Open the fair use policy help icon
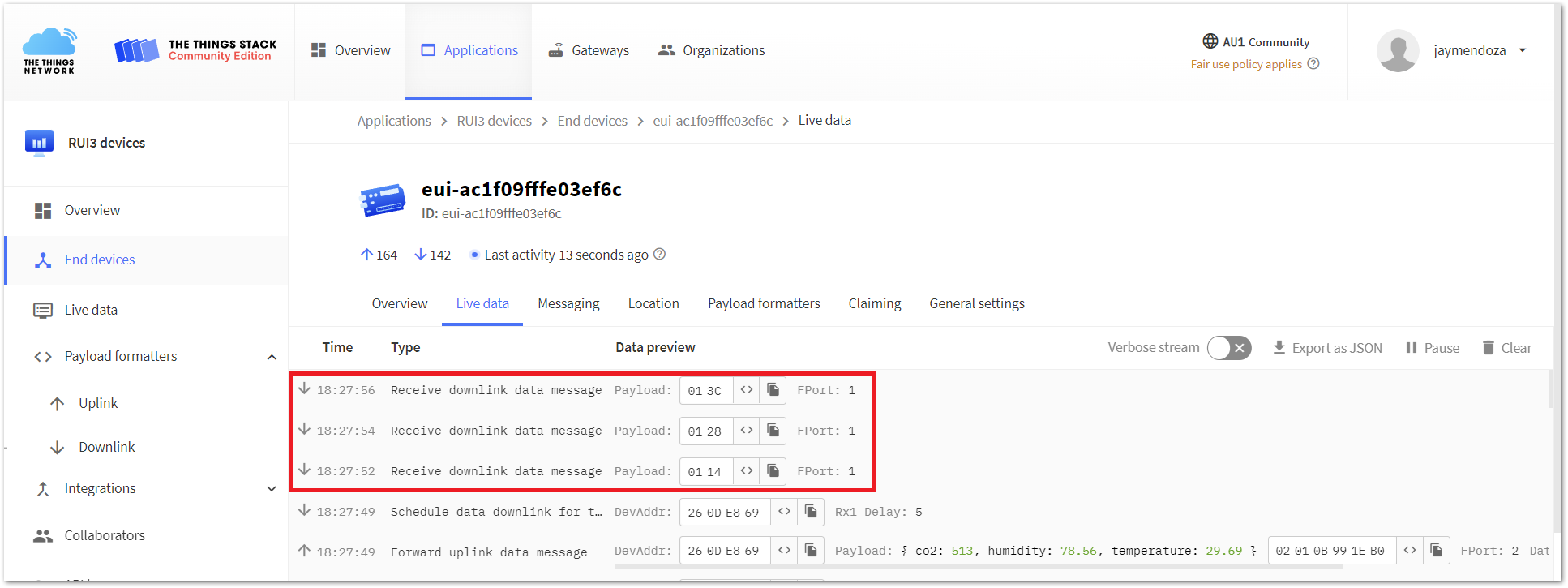Screen dimensions: 1568x588 coord(1313,64)
